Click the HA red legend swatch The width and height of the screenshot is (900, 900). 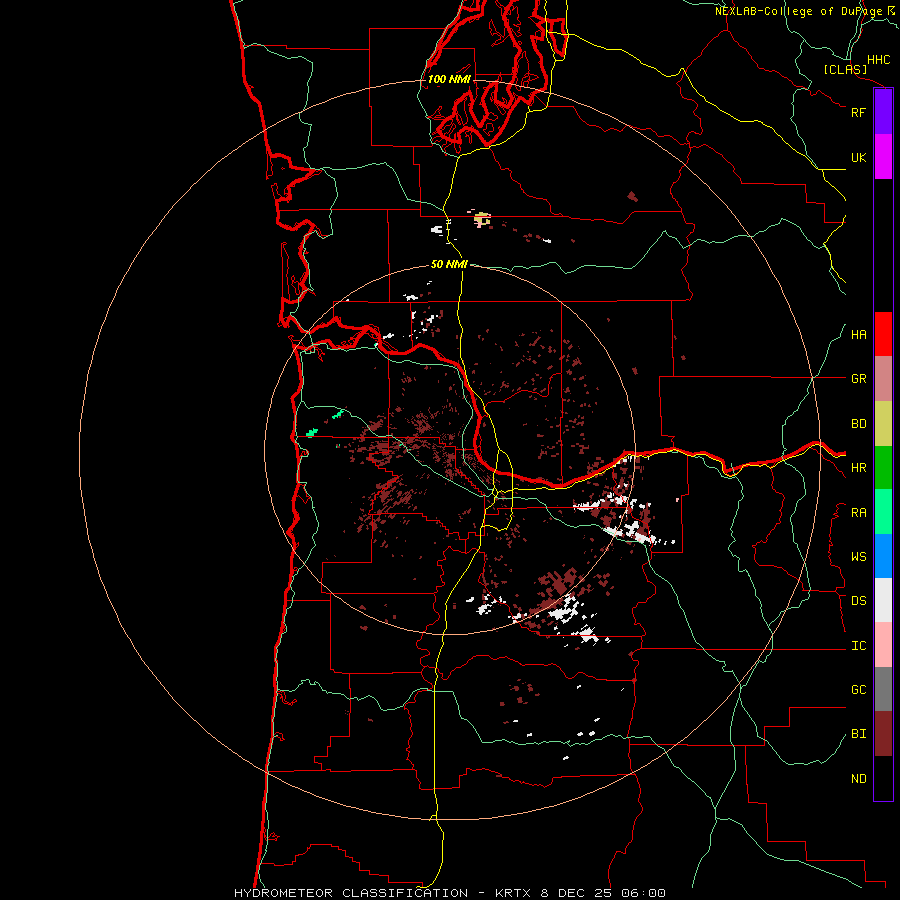tap(883, 334)
